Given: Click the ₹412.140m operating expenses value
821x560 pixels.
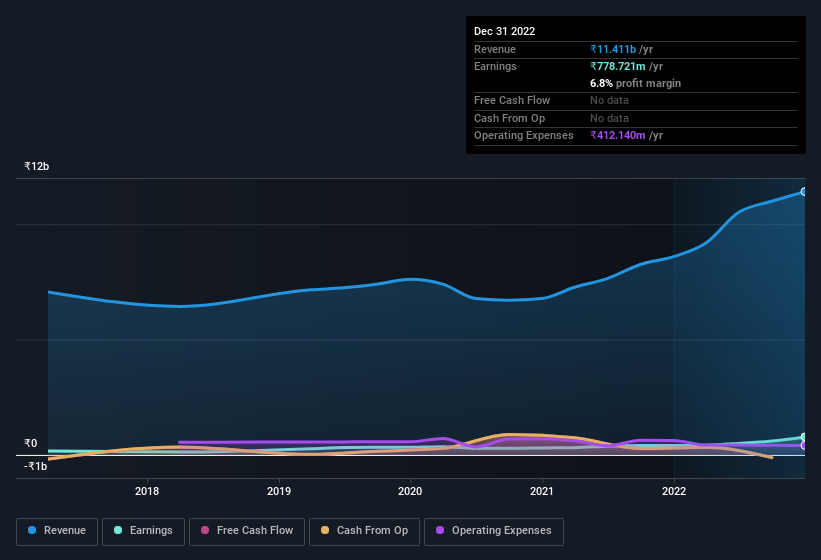Looking at the screenshot, I should tap(617, 136).
